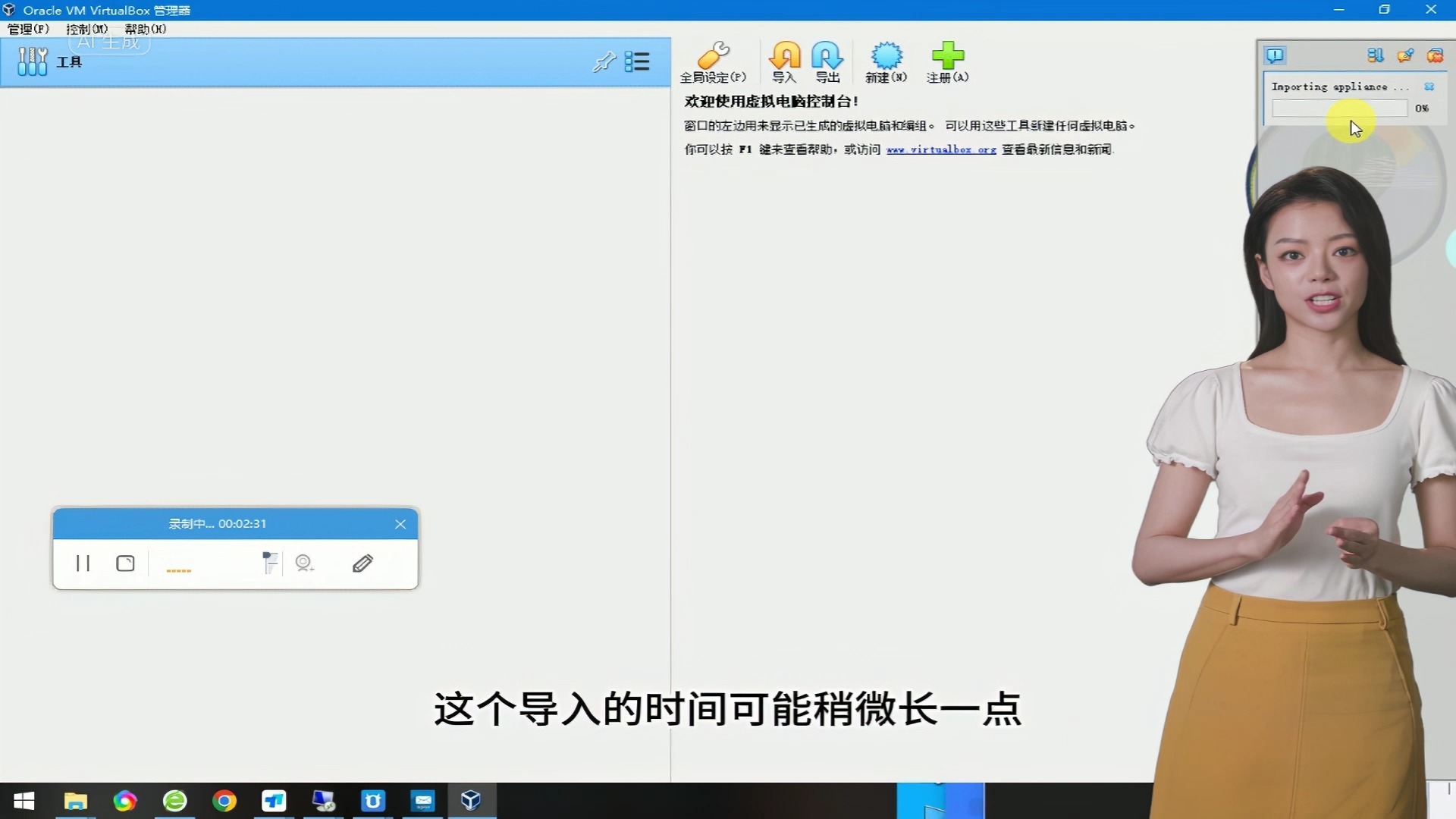This screenshot has height=819, width=1456.
Task: Click the 工具 label text
Action: coord(69,62)
